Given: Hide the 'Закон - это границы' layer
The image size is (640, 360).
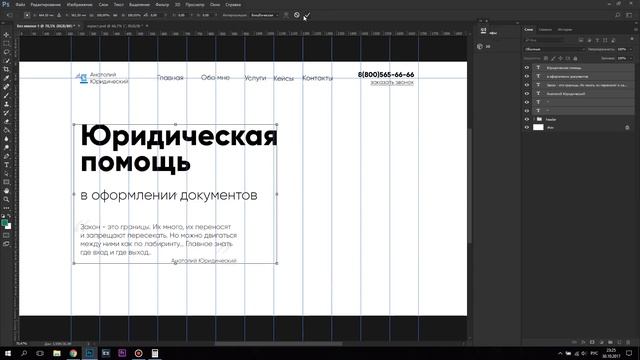Looking at the screenshot, I should [527, 85].
